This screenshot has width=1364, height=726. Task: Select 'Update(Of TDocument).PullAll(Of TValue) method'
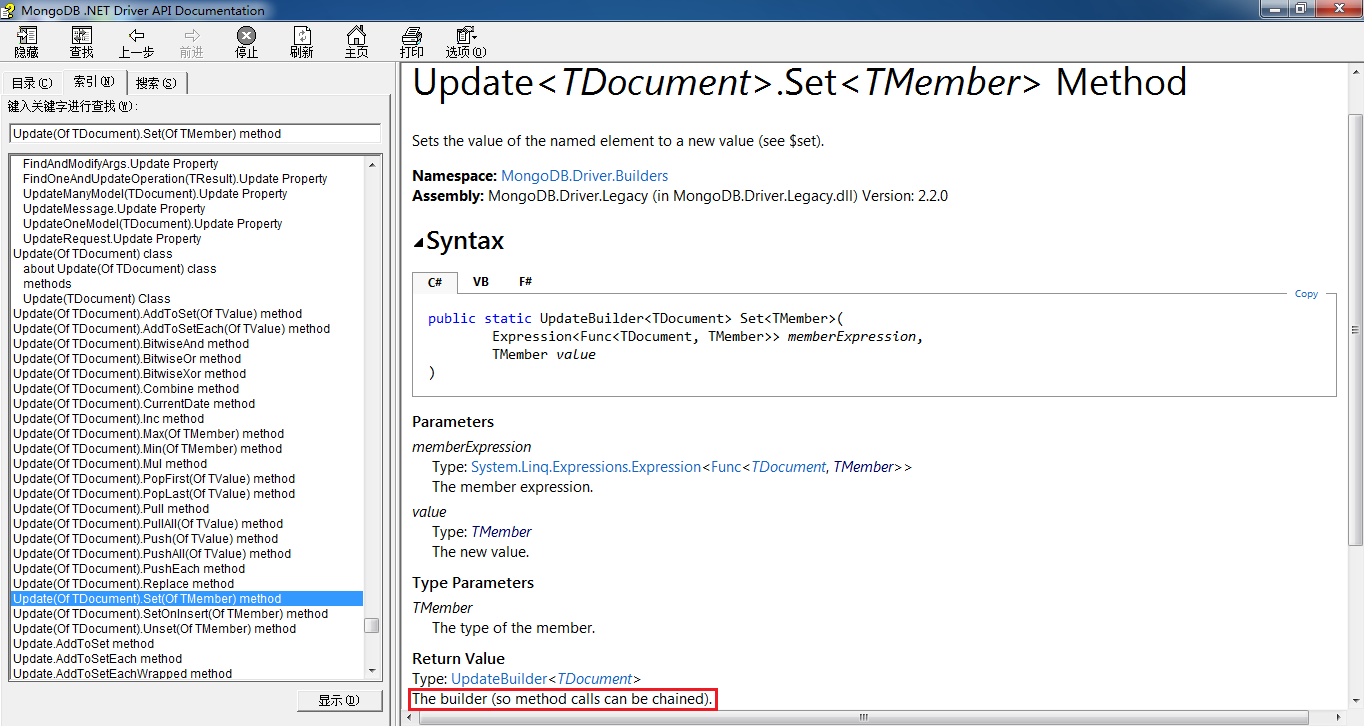pos(148,524)
